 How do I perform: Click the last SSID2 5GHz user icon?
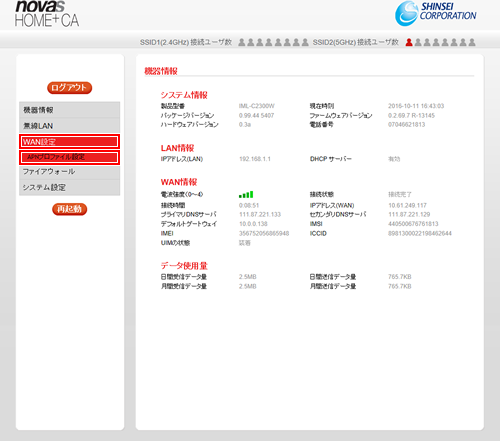pos(472,42)
